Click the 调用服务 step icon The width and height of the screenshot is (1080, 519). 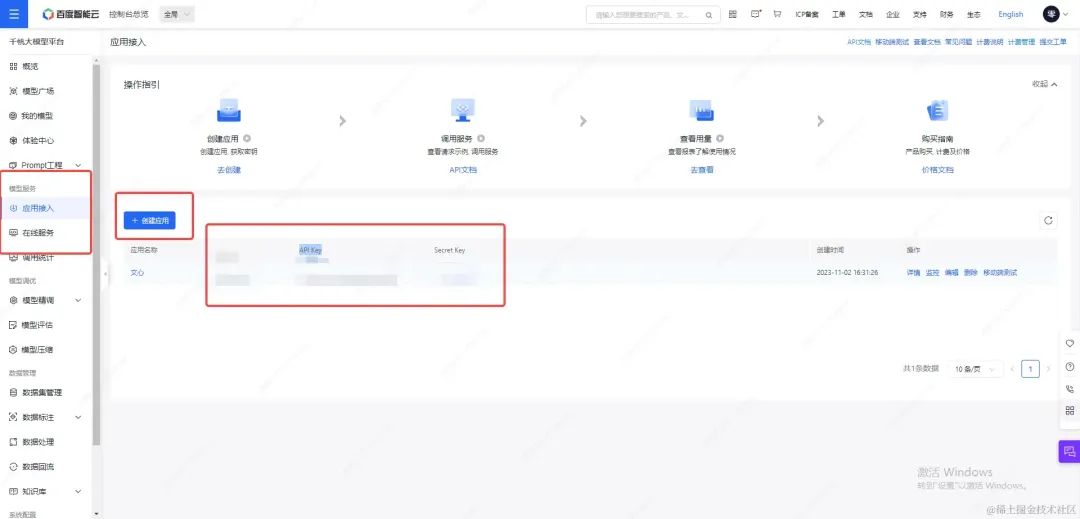pyautogui.click(x=462, y=110)
